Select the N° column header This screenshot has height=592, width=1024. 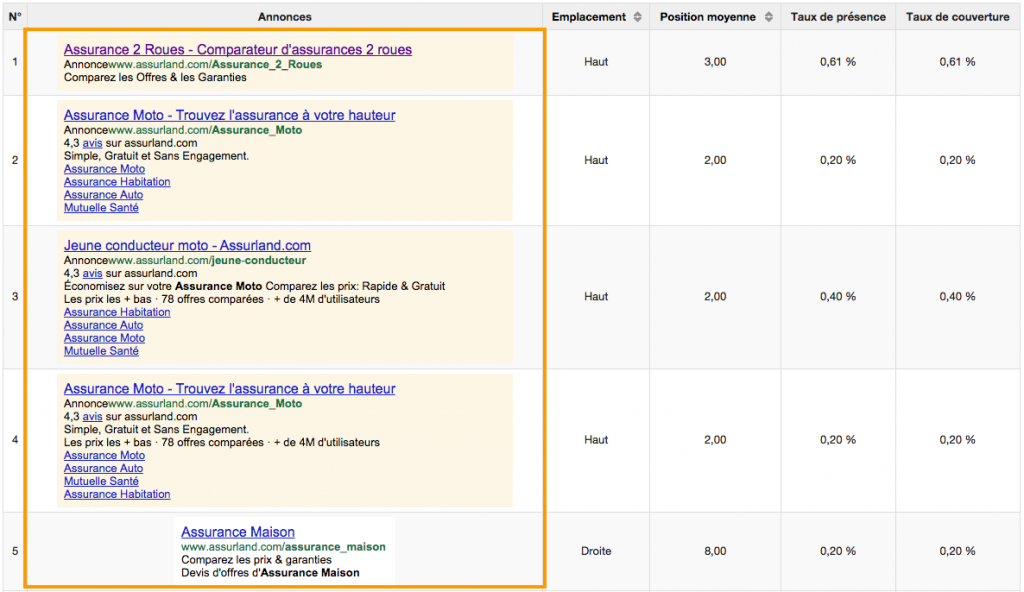tap(15, 17)
